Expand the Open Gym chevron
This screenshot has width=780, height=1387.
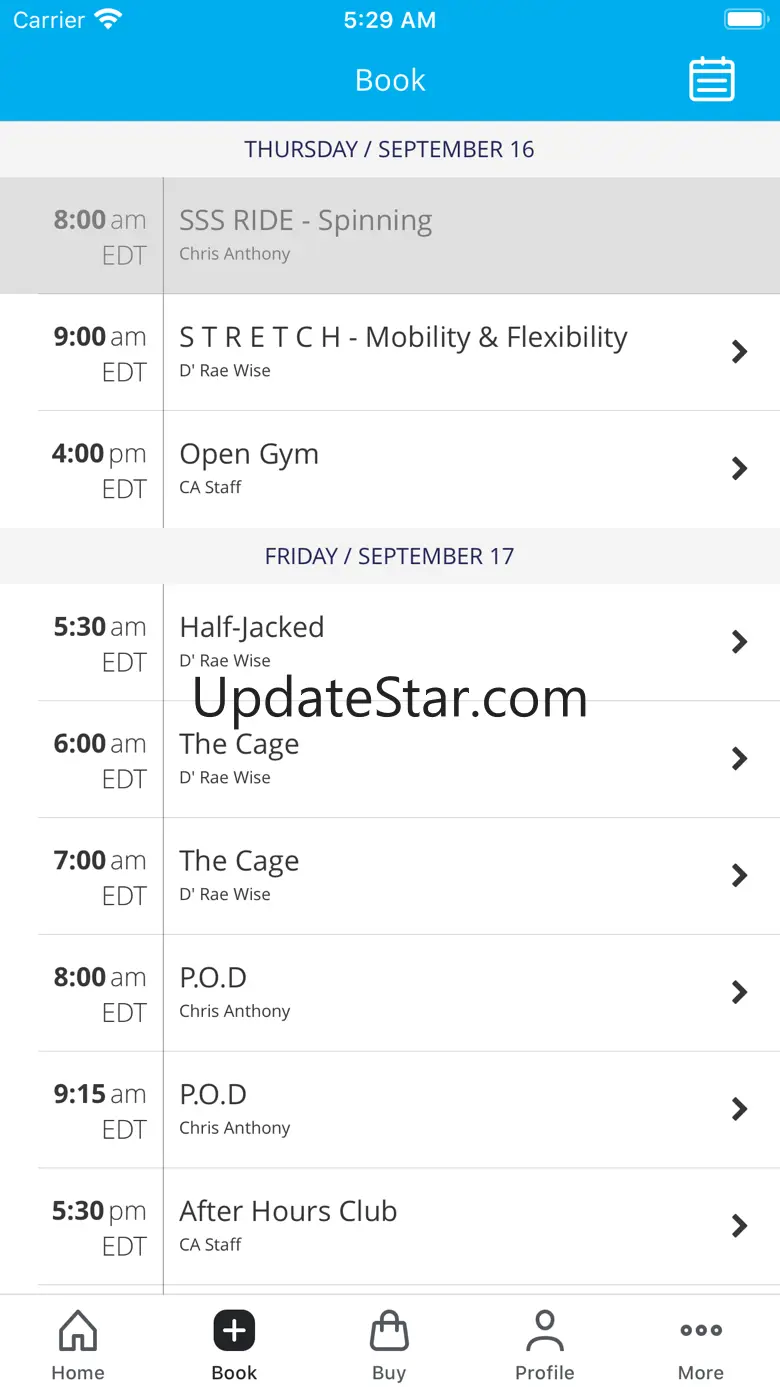click(x=739, y=468)
